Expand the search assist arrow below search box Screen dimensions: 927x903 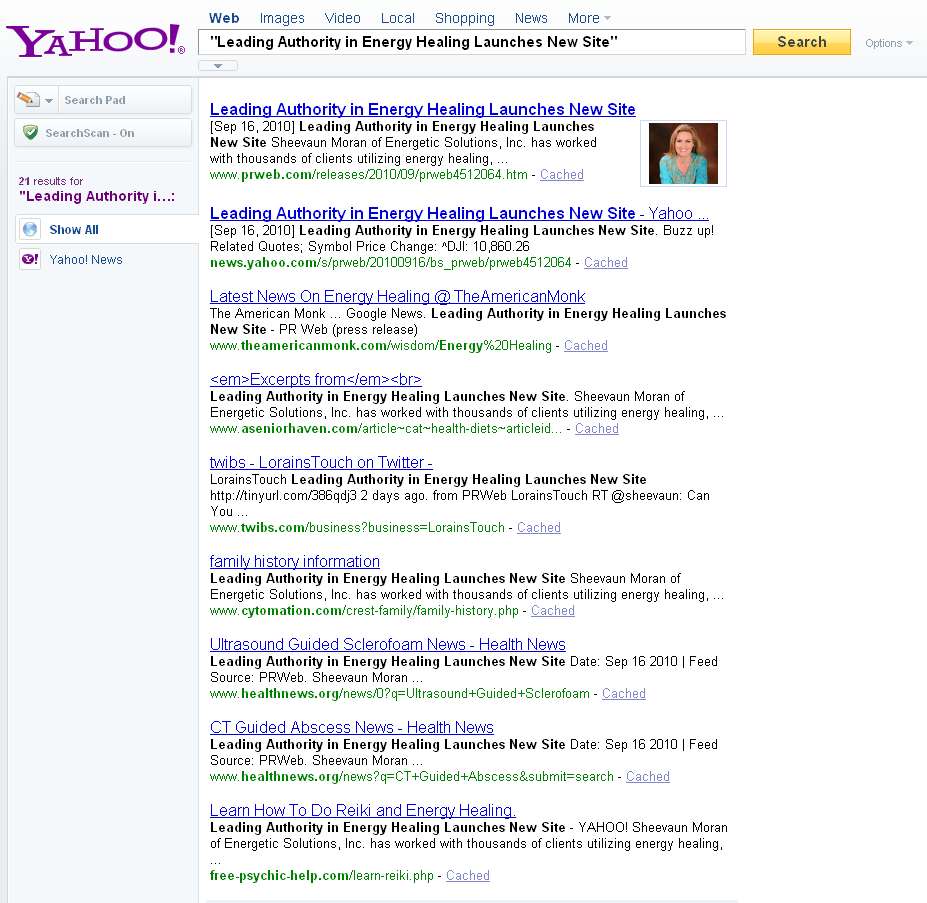pyautogui.click(x=218, y=66)
